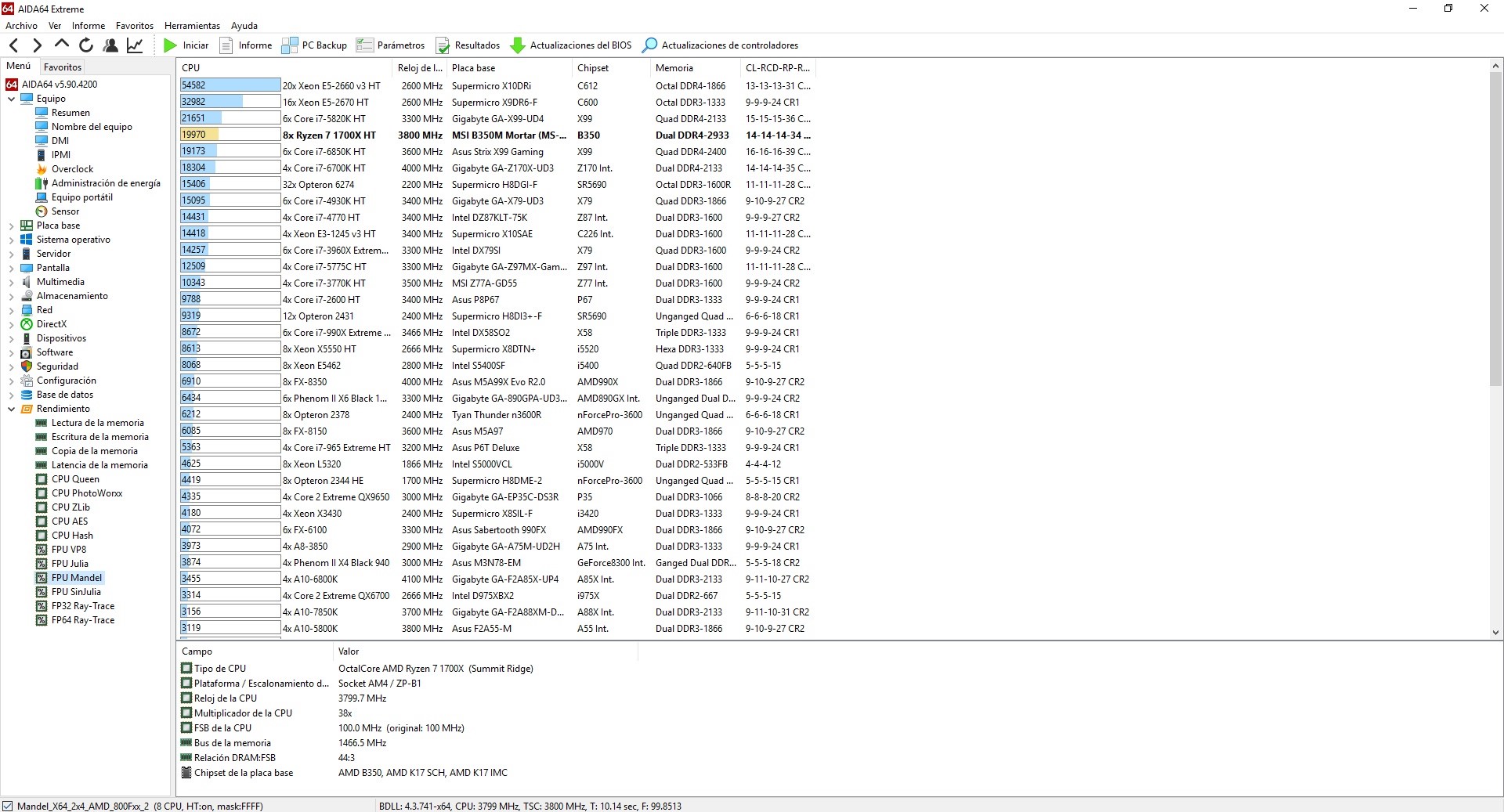This screenshot has height=812, width=1504.
Task: Click the Tipo de CPU field row
Action: coord(407,669)
